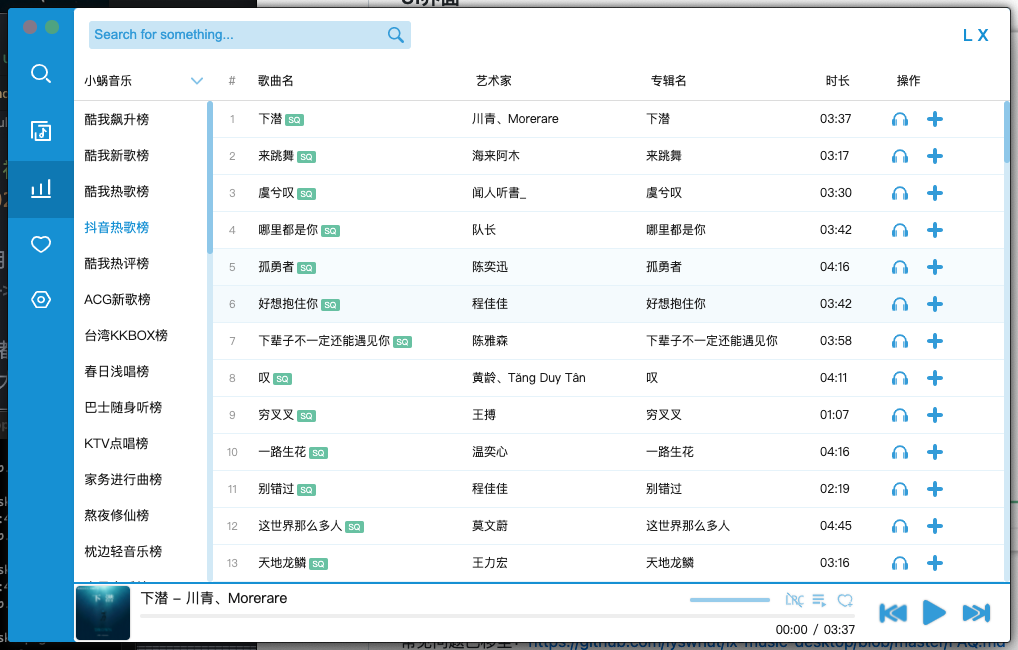Open the play mode list icon

click(819, 600)
